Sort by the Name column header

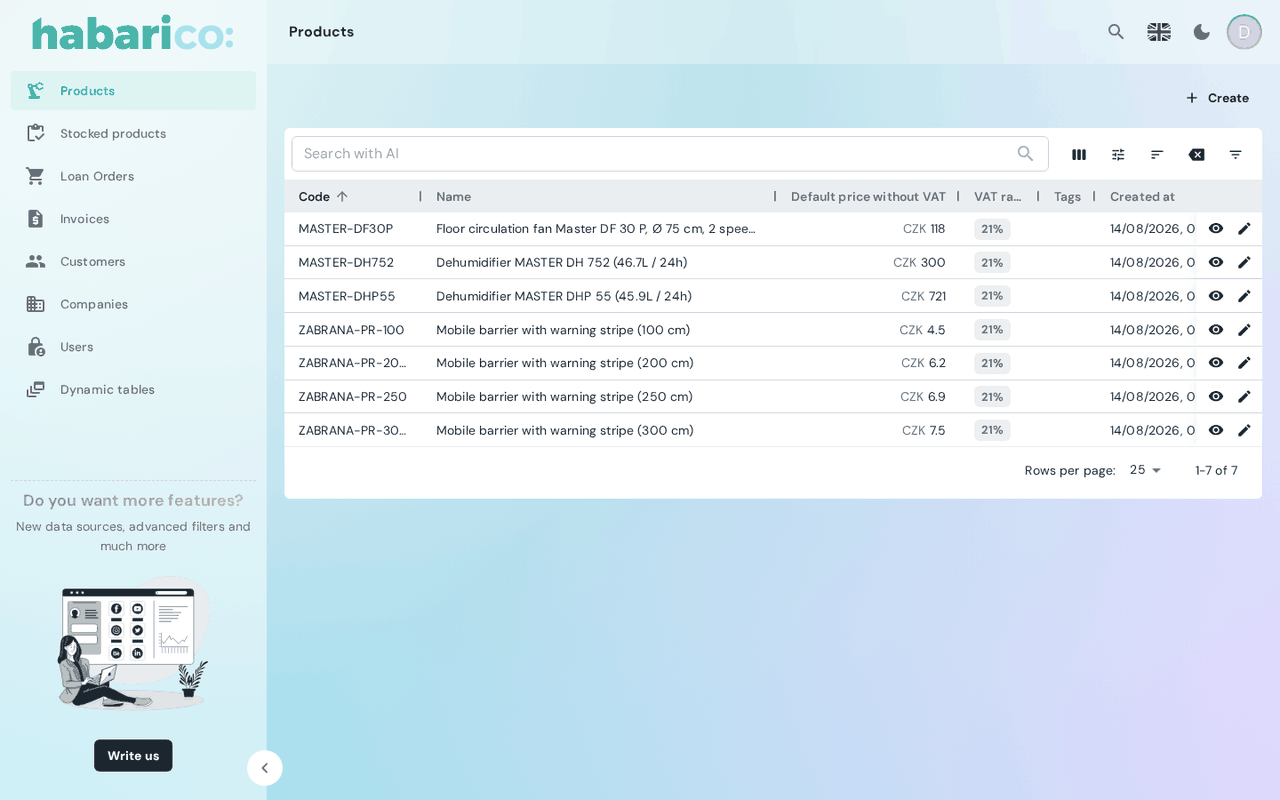pos(453,197)
